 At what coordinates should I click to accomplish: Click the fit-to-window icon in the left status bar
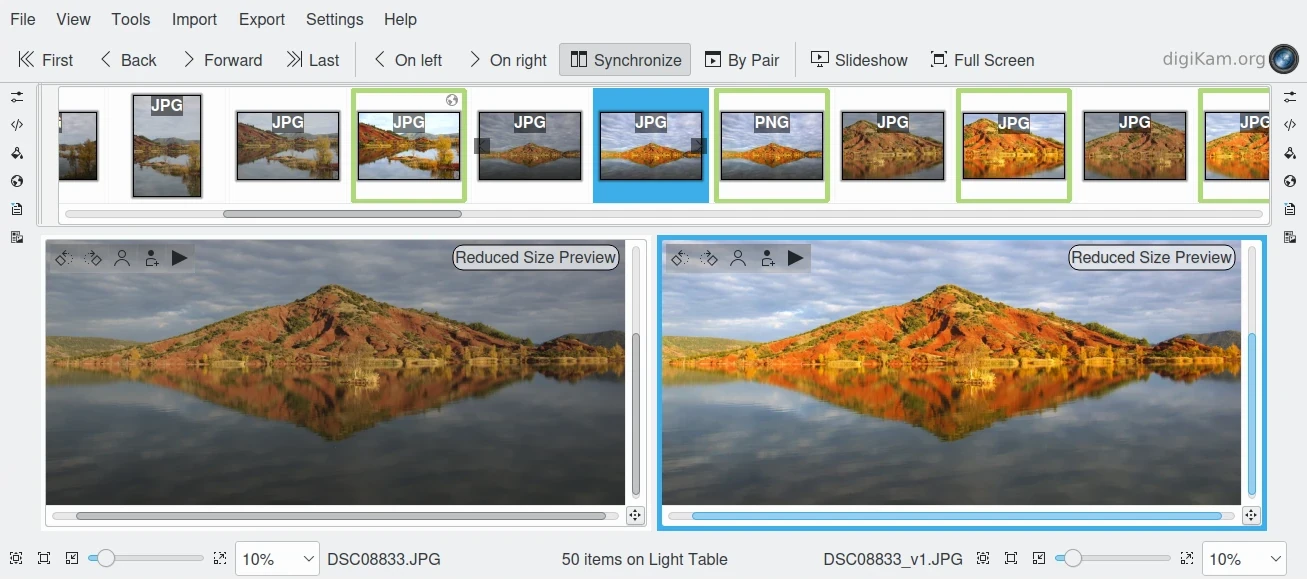click(x=44, y=559)
